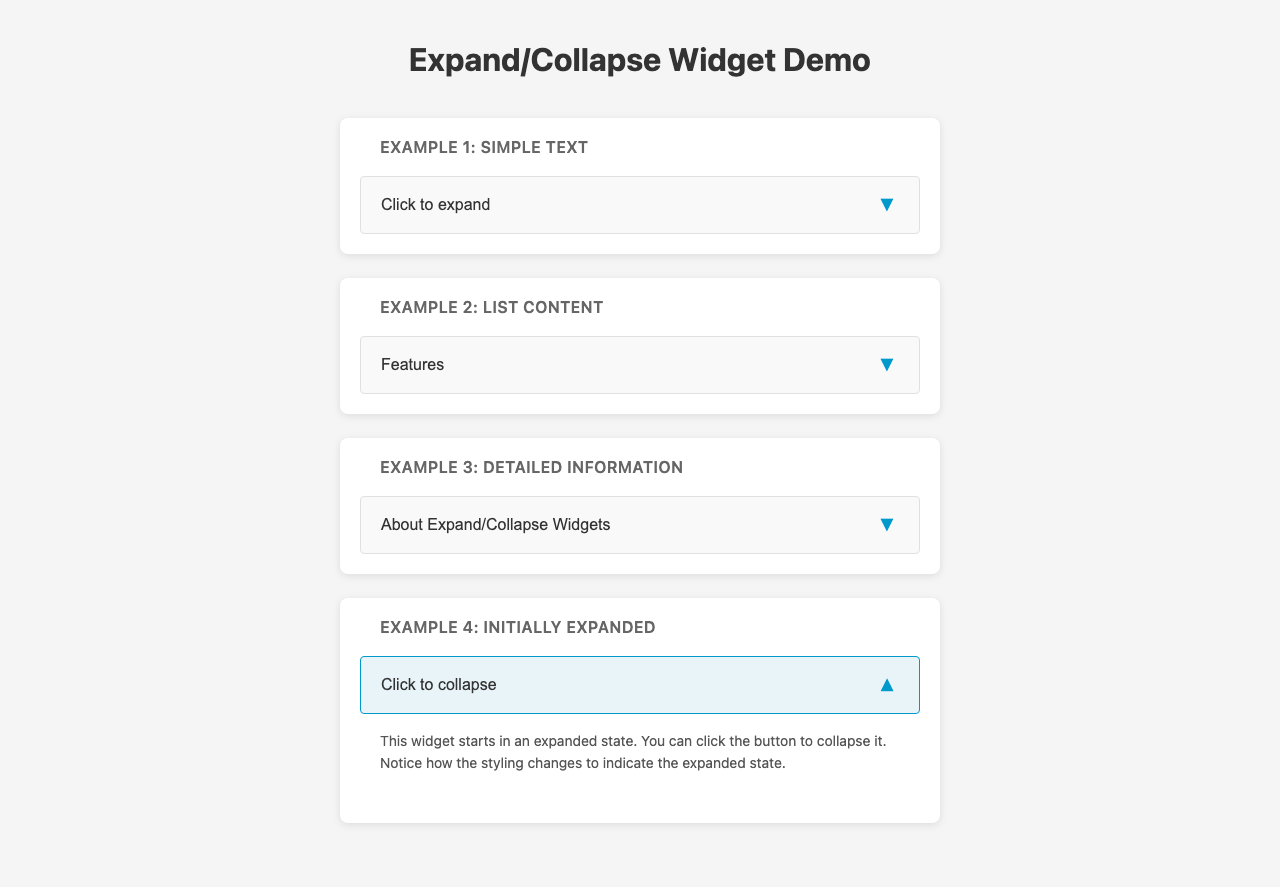Select the "Example 2: List Content" heading
The width and height of the screenshot is (1280, 887).
point(491,308)
